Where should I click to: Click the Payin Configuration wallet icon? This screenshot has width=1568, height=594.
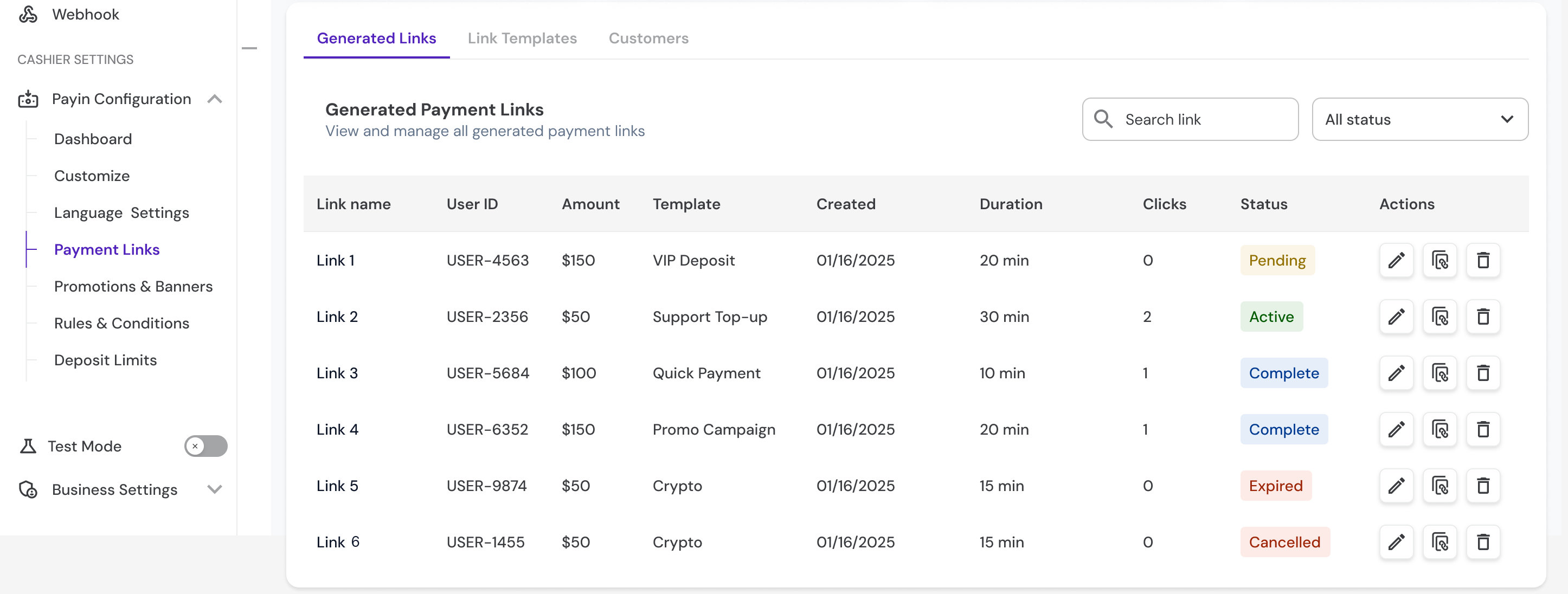pyautogui.click(x=28, y=99)
